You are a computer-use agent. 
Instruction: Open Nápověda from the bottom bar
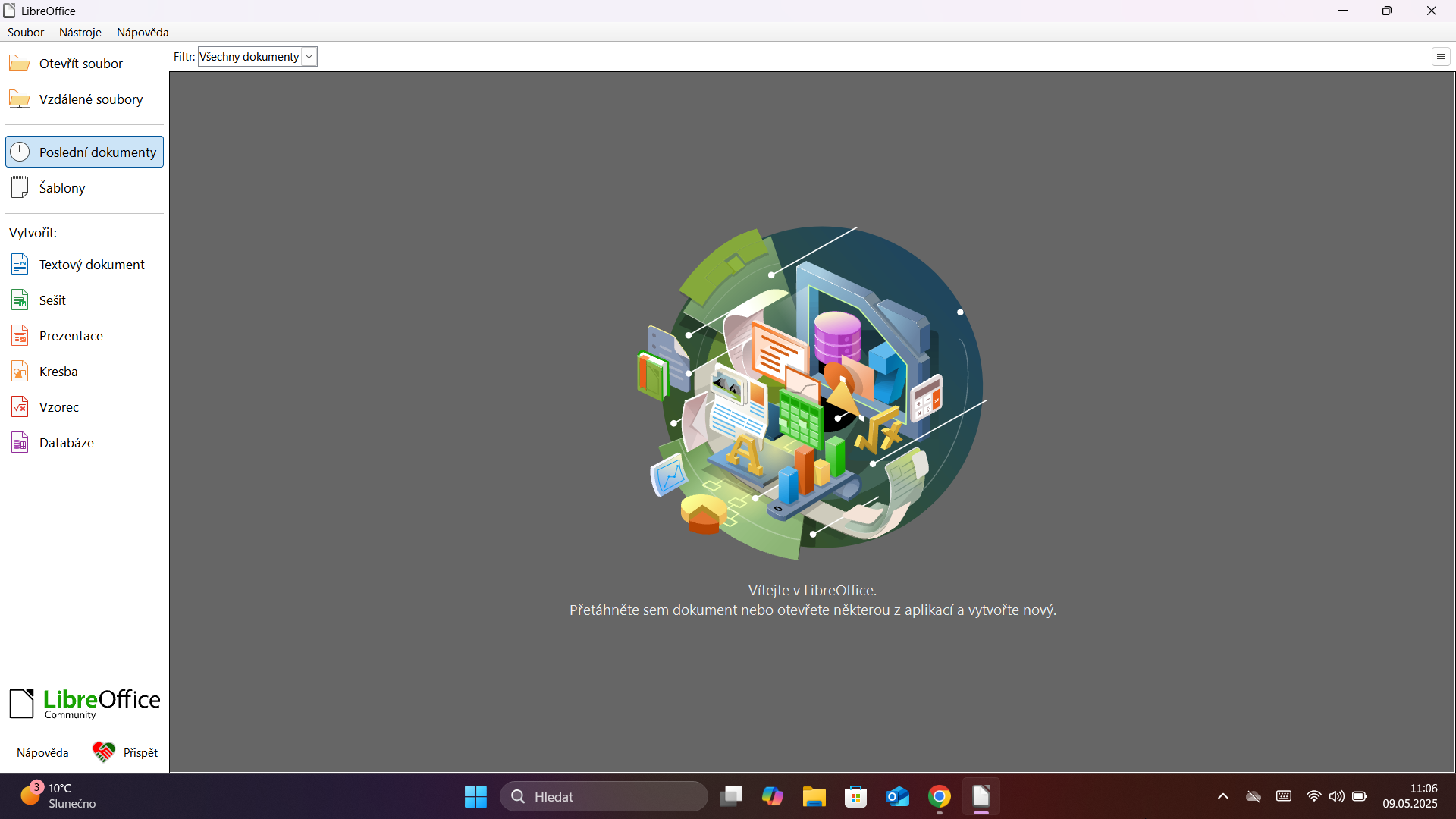(42, 752)
